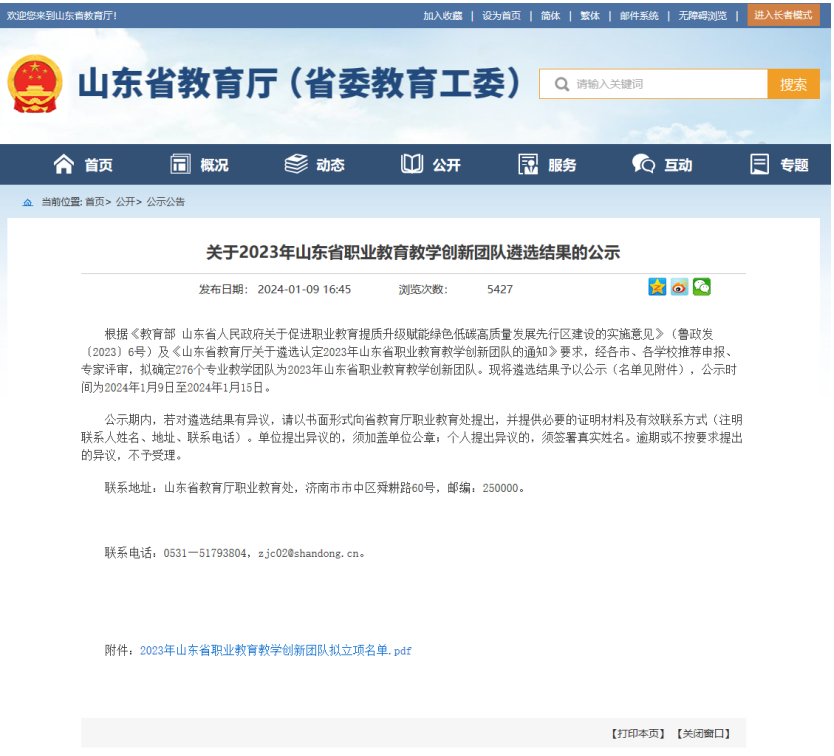834x756 pixels.
Task: Open 首页 home navigation item
Action: coord(83,165)
